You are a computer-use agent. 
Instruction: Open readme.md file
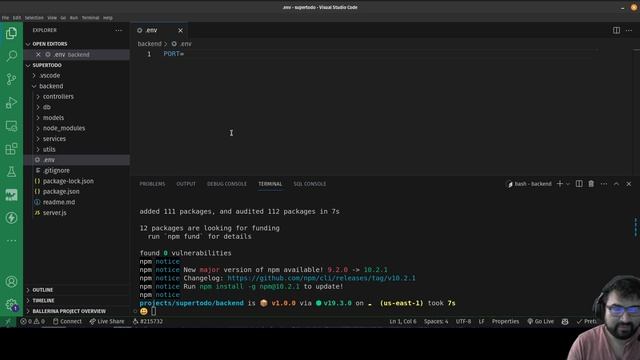click(59, 202)
